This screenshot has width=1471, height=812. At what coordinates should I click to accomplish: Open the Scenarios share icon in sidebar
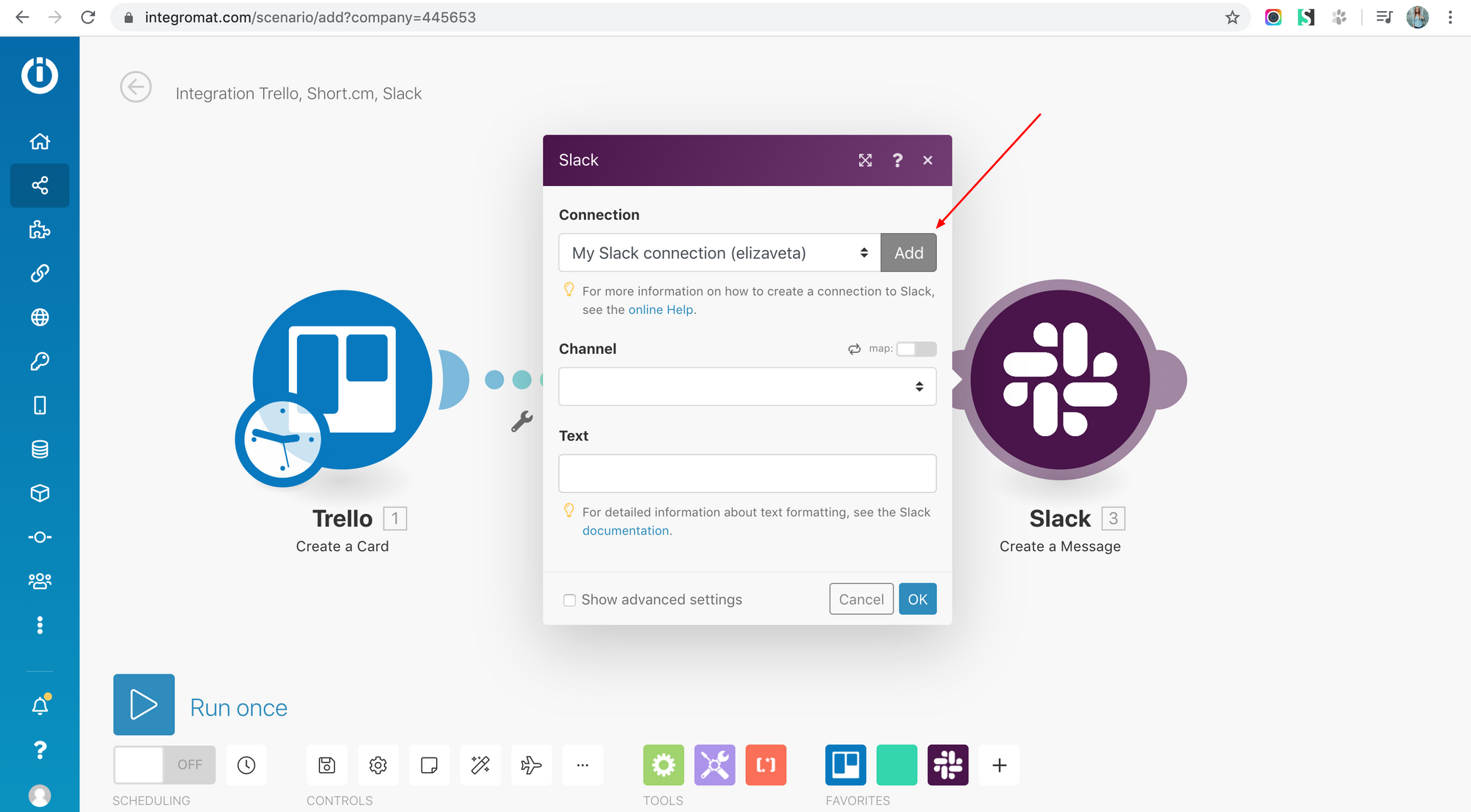pos(40,185)
